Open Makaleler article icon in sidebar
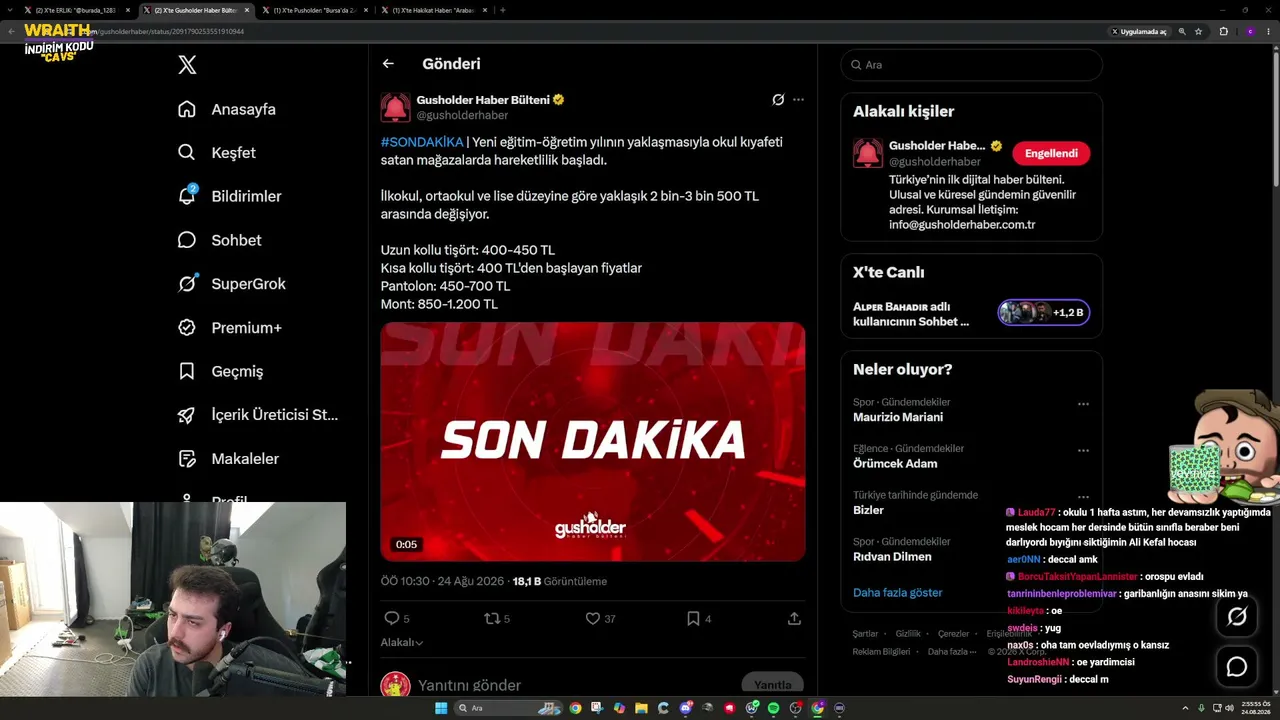The image size is (1280, 720). (187, 458)
